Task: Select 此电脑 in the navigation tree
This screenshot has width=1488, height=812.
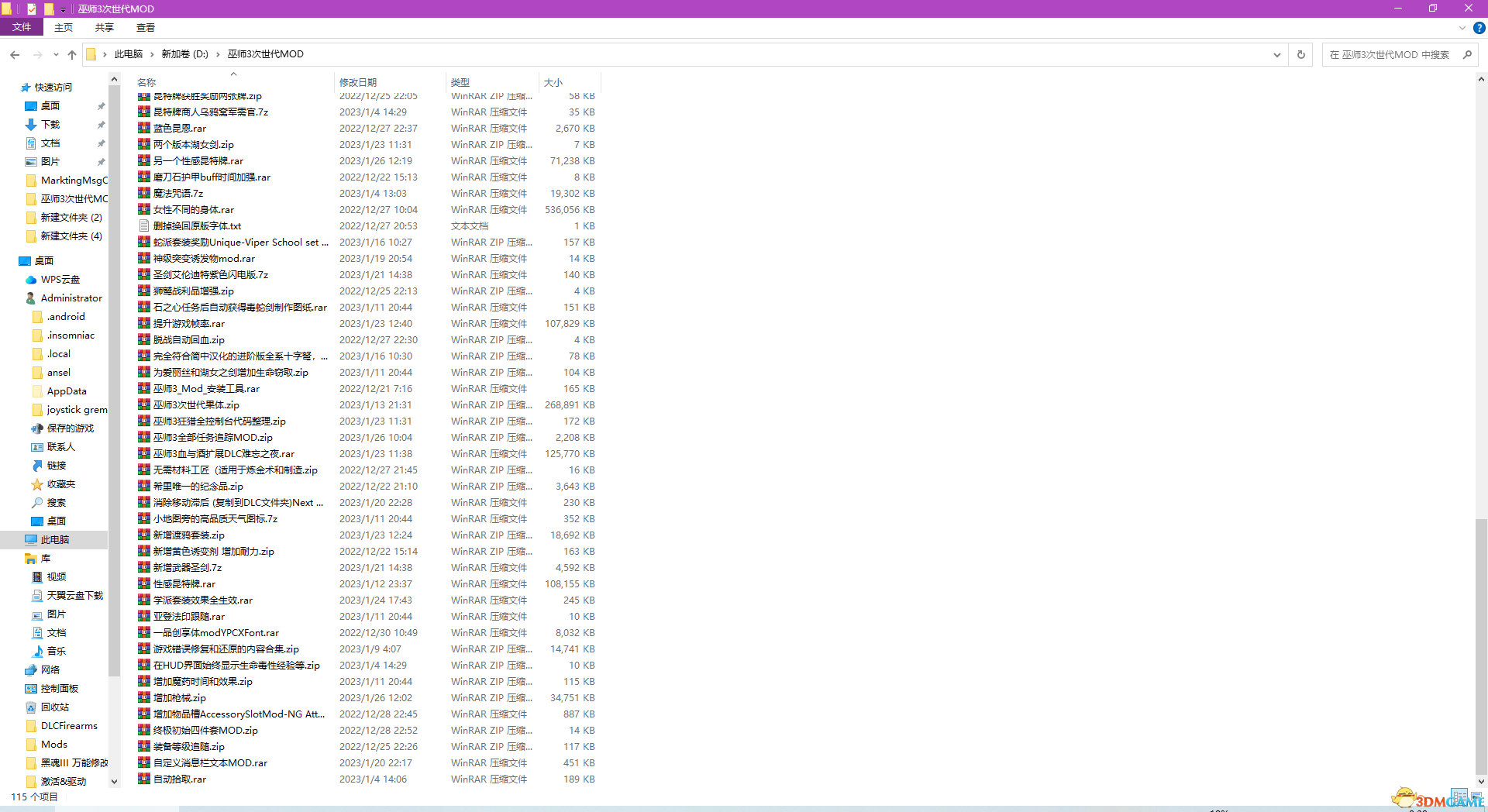Action: pyautogui.click(x=54, y=540)
